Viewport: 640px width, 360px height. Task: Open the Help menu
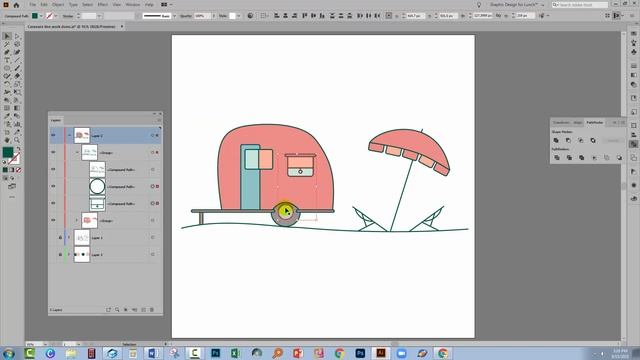click(x=149, y=4)
